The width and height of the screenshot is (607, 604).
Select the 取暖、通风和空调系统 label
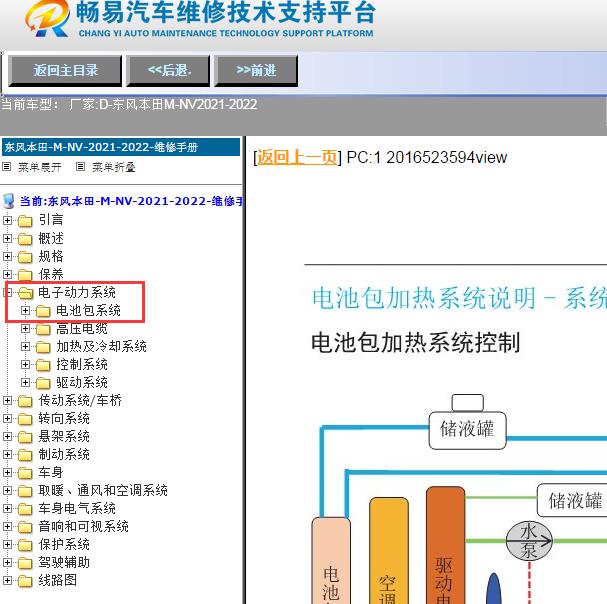click(103, 491)
